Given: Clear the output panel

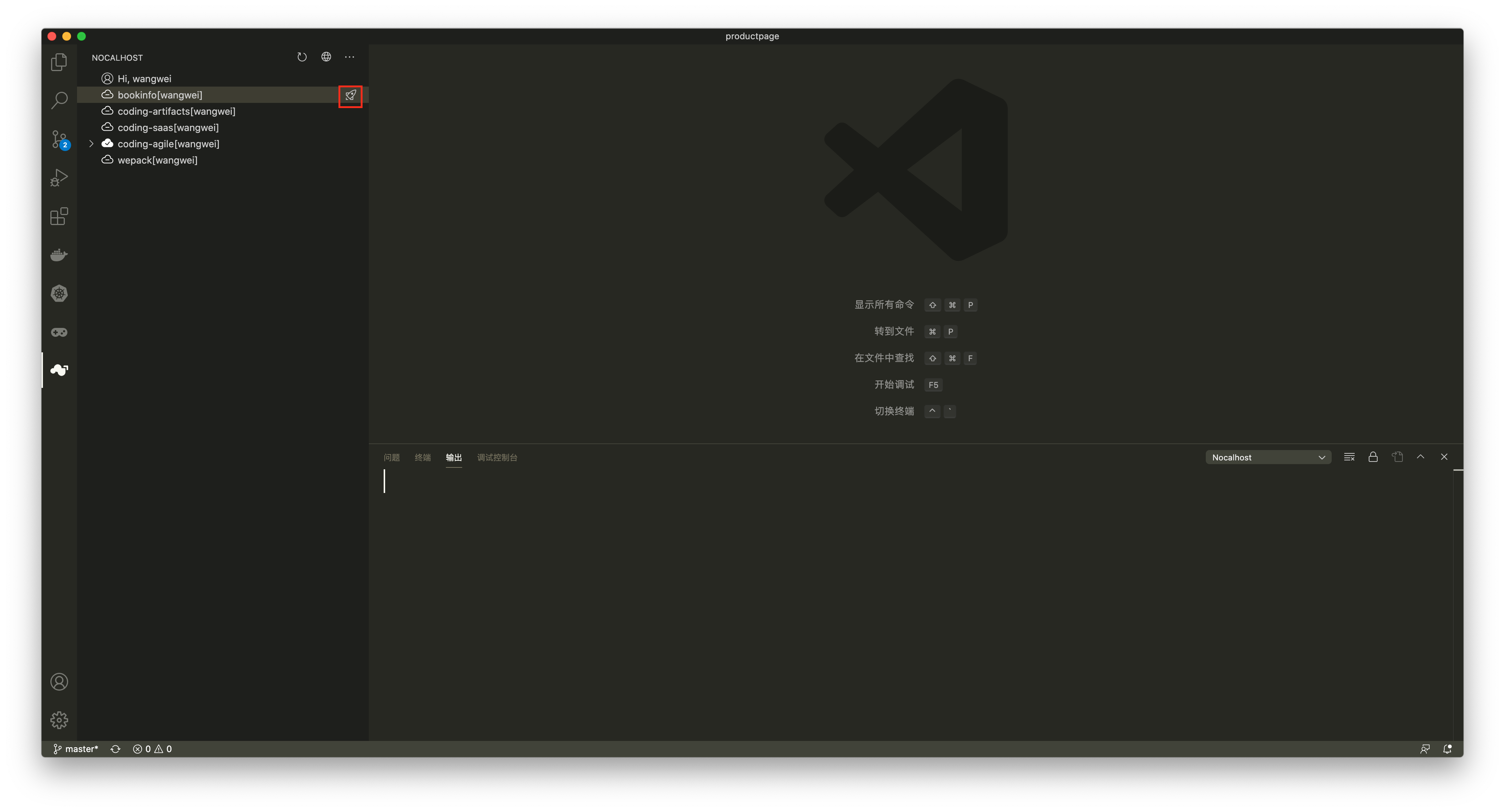Looking at the screenshot, I should tap(1349, 457).
